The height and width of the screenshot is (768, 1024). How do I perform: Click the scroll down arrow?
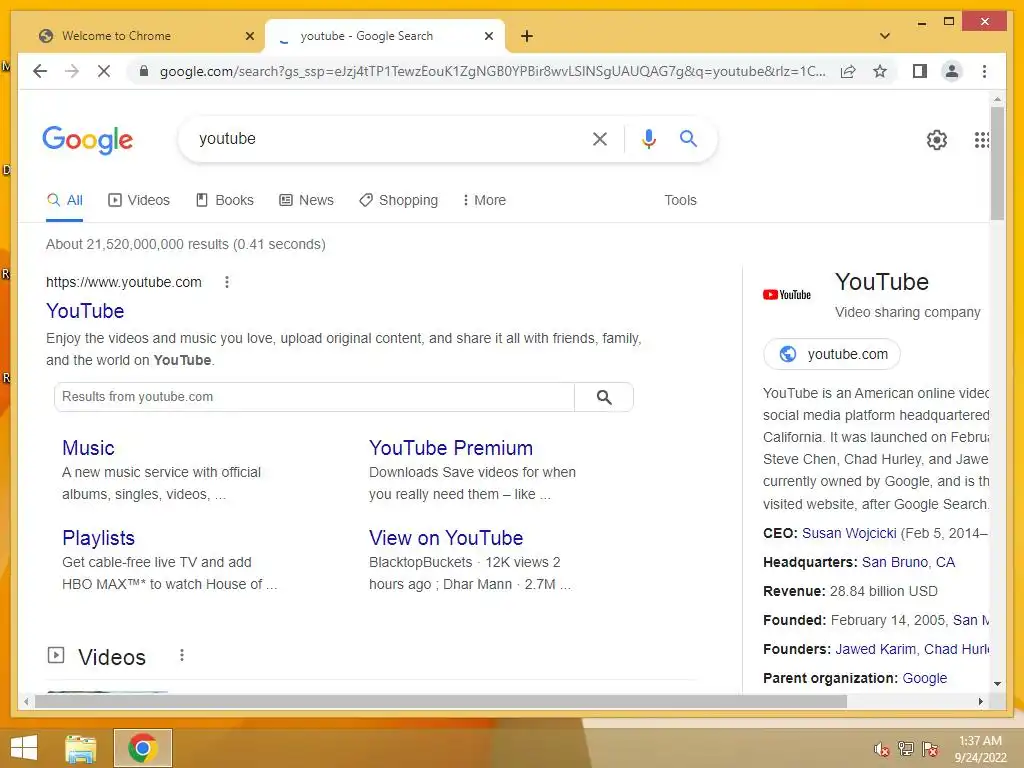tap(997, 684)
